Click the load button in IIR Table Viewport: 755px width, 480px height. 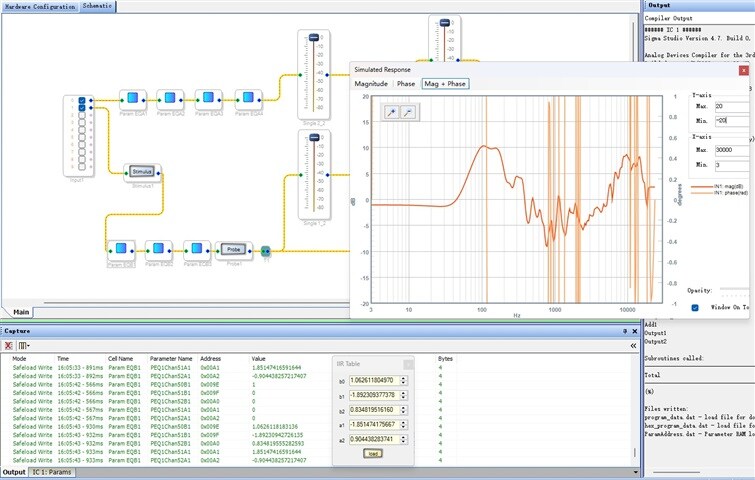click(373, 454)
